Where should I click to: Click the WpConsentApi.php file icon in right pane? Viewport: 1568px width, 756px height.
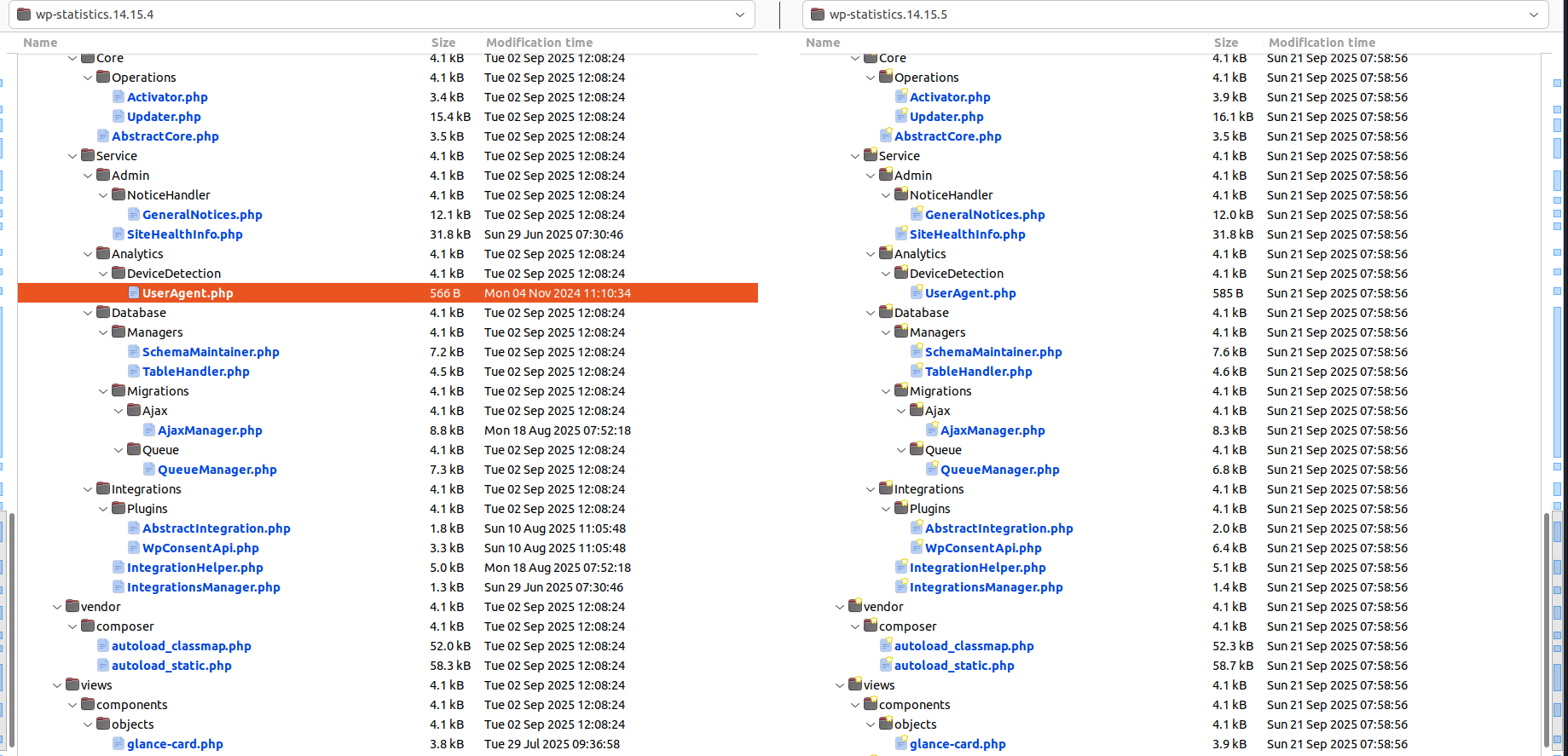[917, 548]
